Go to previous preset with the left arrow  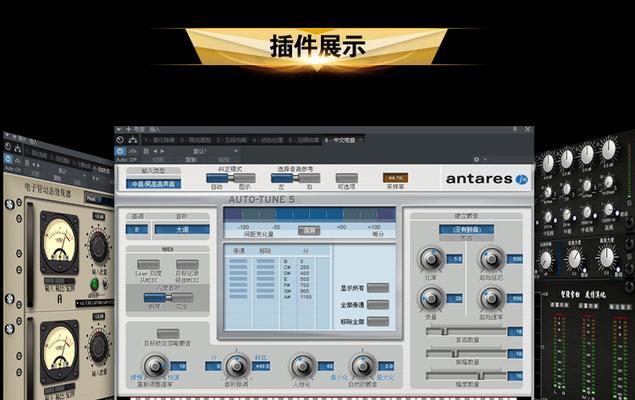(x=155, y=151)
